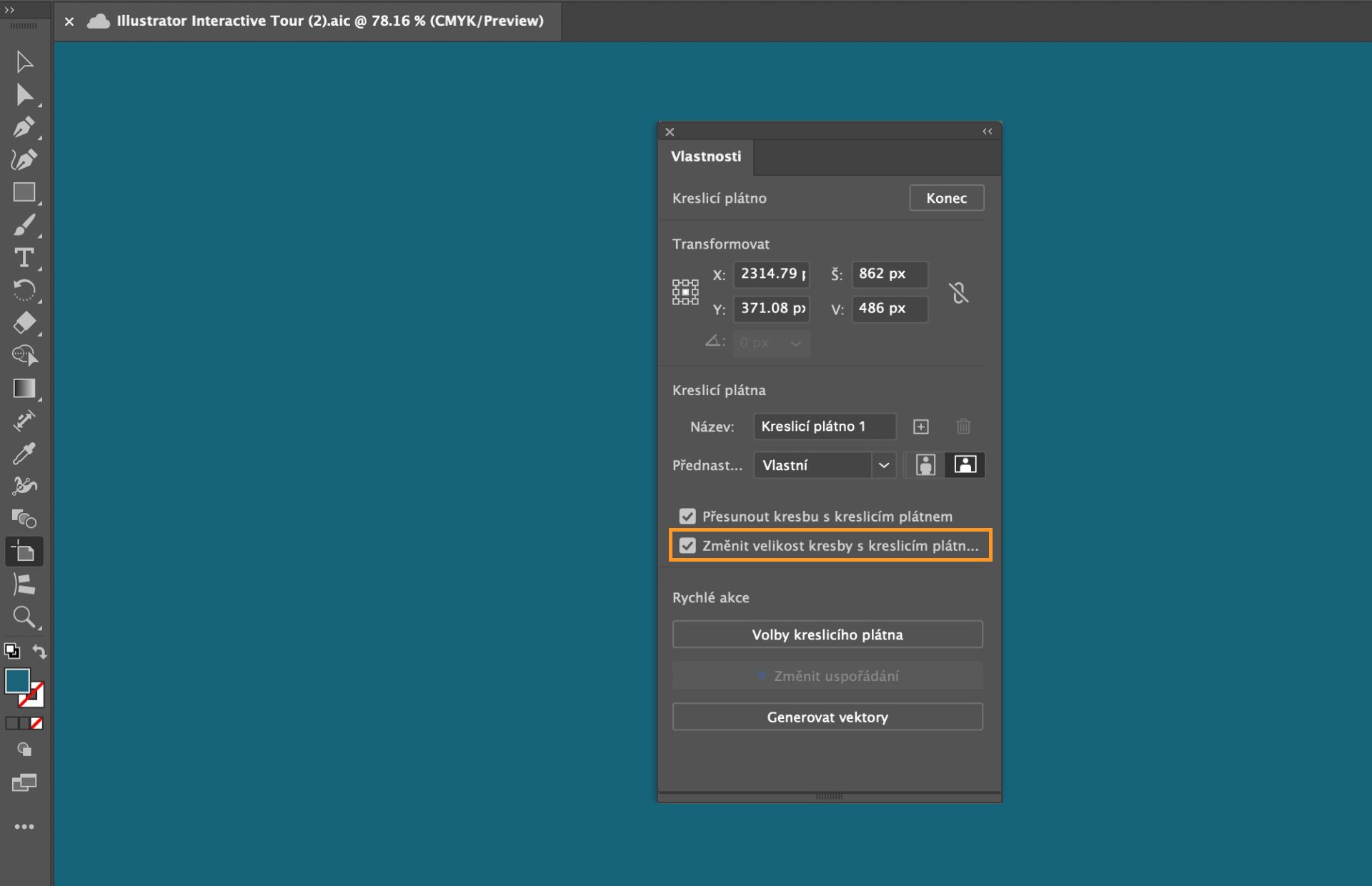Select the Pen tool
Viewport: 1372px width, 886px height.
click(x=24, y=126)
